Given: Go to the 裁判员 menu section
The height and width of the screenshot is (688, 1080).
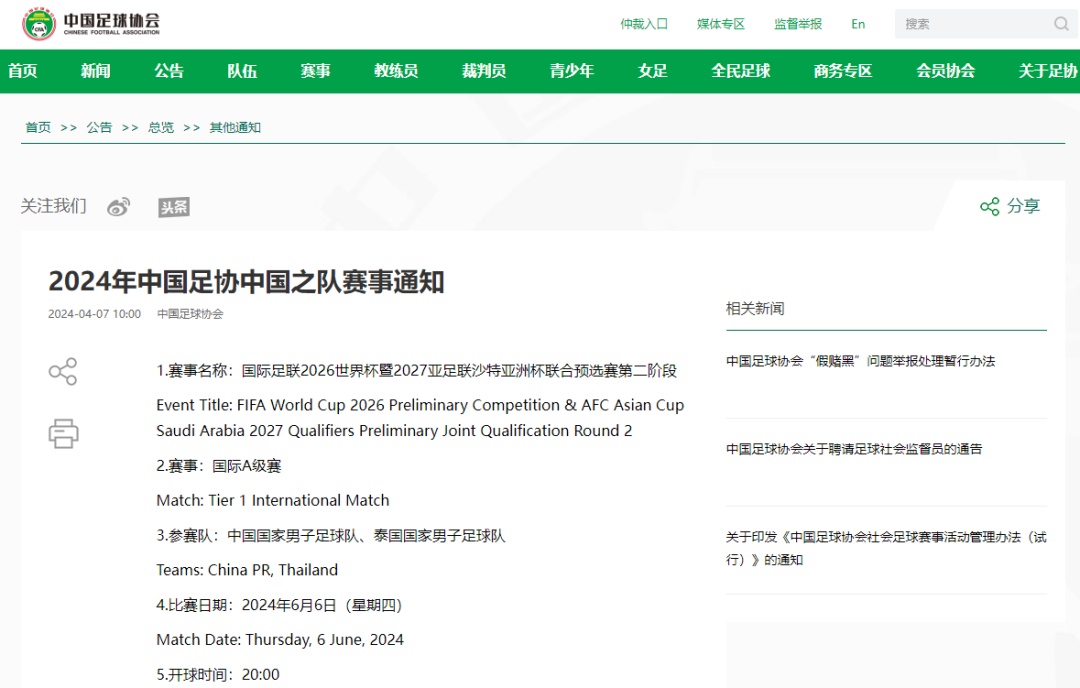Looking at the screenshot, I should point(483,71).
